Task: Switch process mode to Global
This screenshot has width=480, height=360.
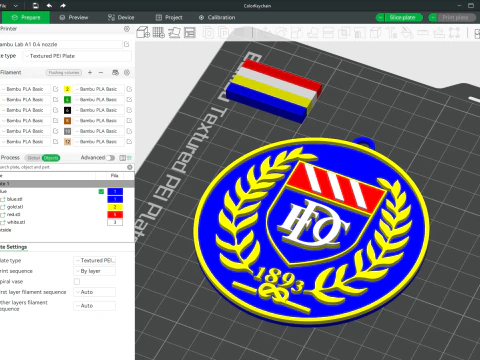Action: pos(34,158)
